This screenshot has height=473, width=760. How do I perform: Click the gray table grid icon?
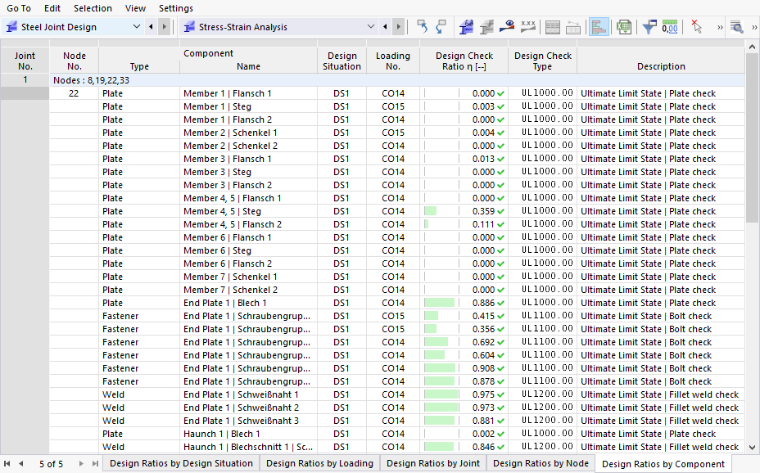pyautogui.click(x=552, y=27)
